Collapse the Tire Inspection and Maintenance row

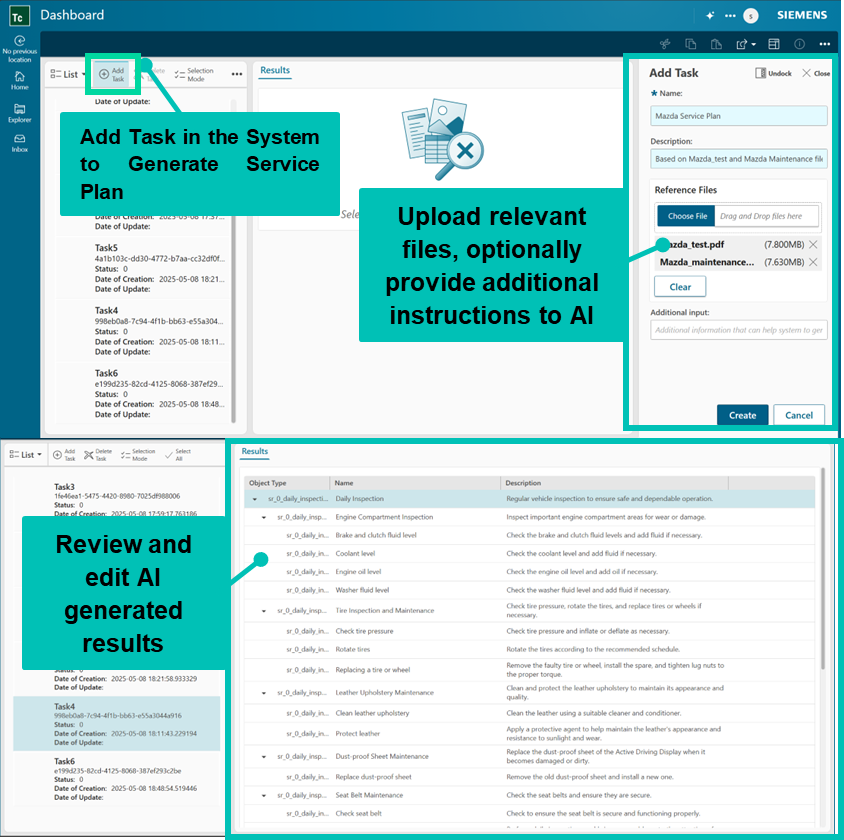[264, 610]
